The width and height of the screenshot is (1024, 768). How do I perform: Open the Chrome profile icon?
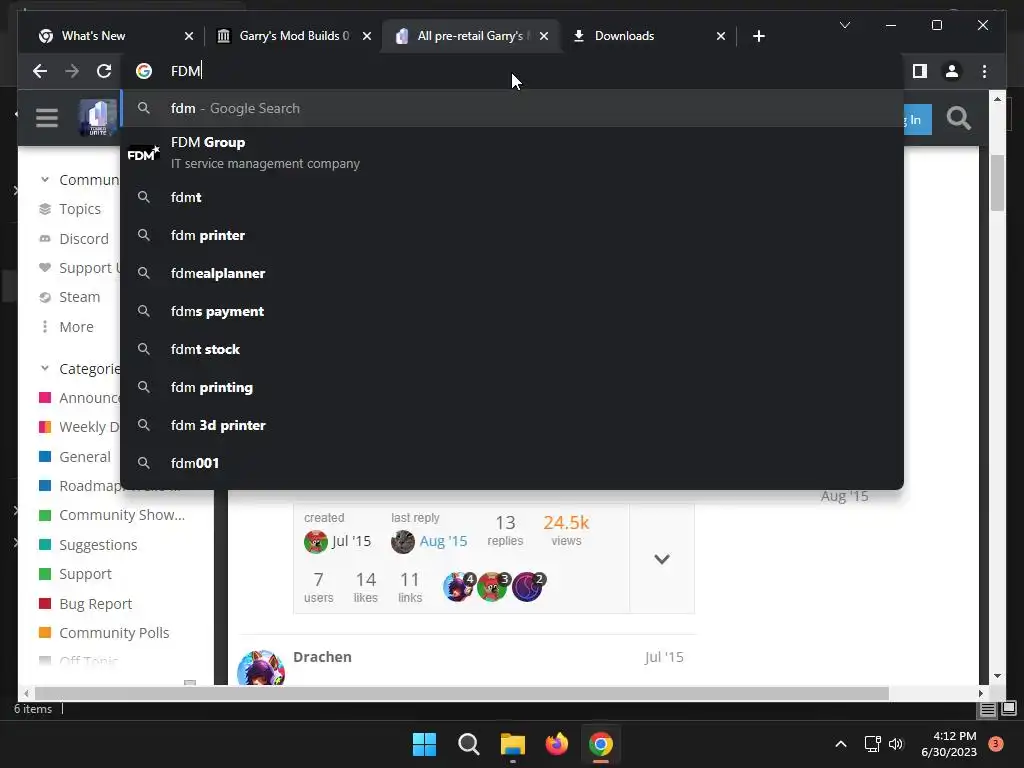[952, 71]
